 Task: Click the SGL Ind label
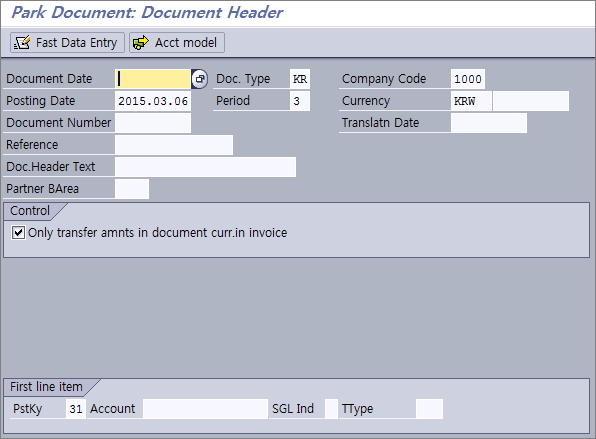coord(293,409)
